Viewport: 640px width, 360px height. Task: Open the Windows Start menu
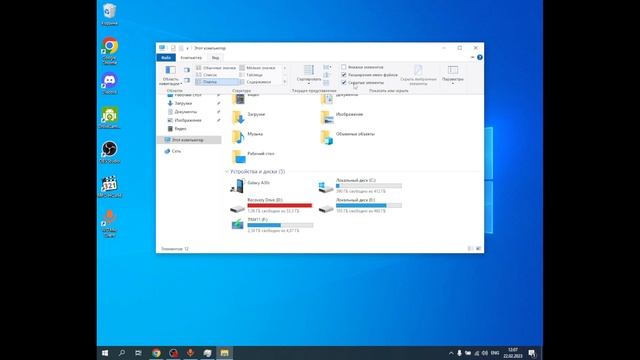(105, 353)
